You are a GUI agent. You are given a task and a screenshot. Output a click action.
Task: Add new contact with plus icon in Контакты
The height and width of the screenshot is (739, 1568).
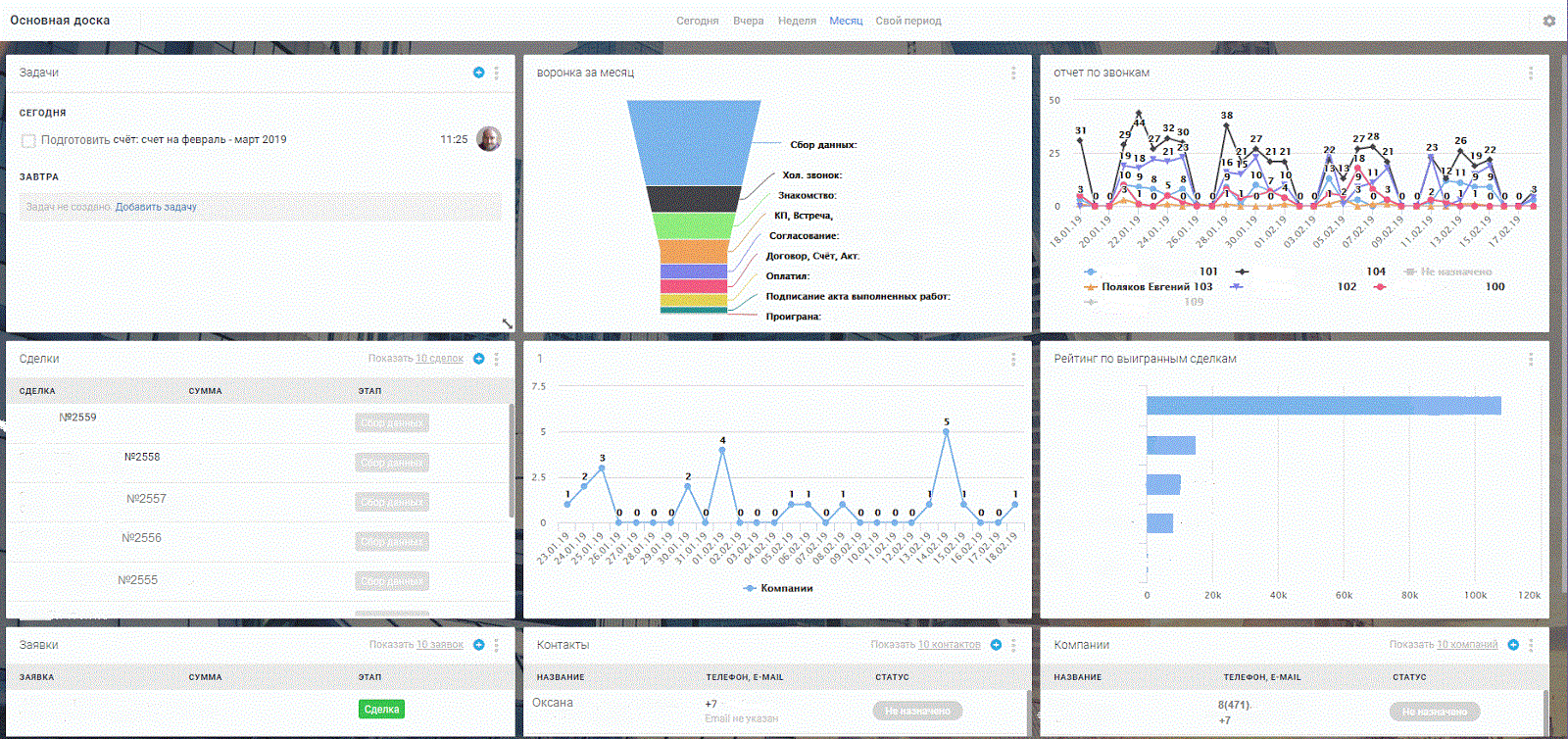coord(996,645)
